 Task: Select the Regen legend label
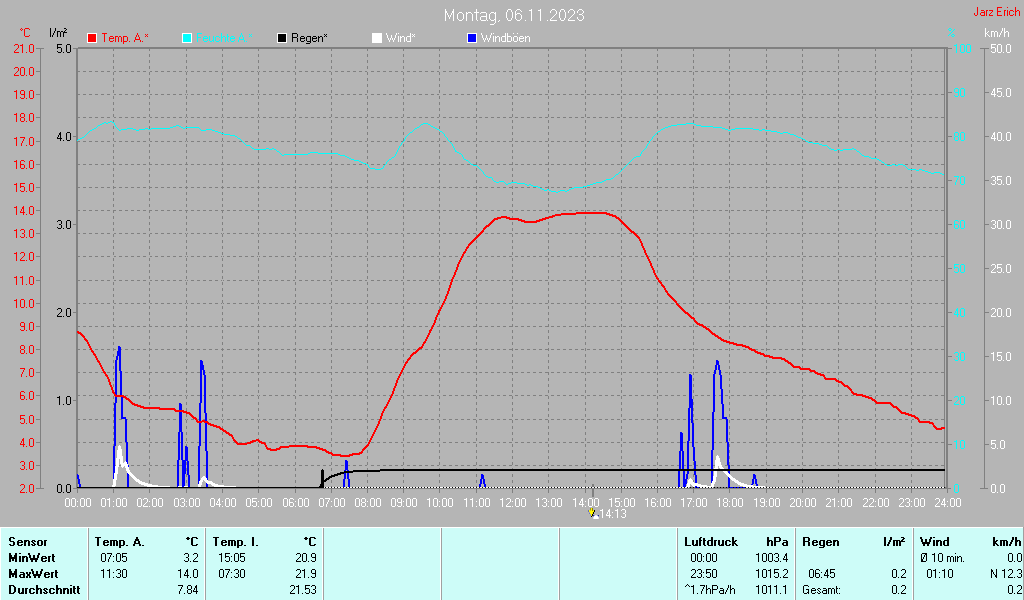pyautogui.click(x=310, y=38)
